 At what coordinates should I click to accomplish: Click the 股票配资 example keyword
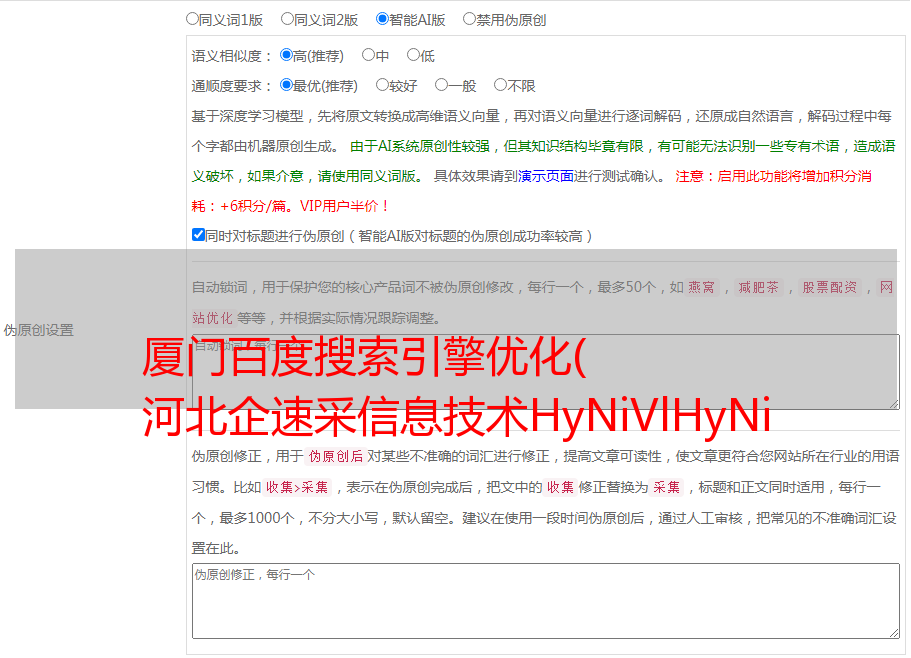point(830,287)
